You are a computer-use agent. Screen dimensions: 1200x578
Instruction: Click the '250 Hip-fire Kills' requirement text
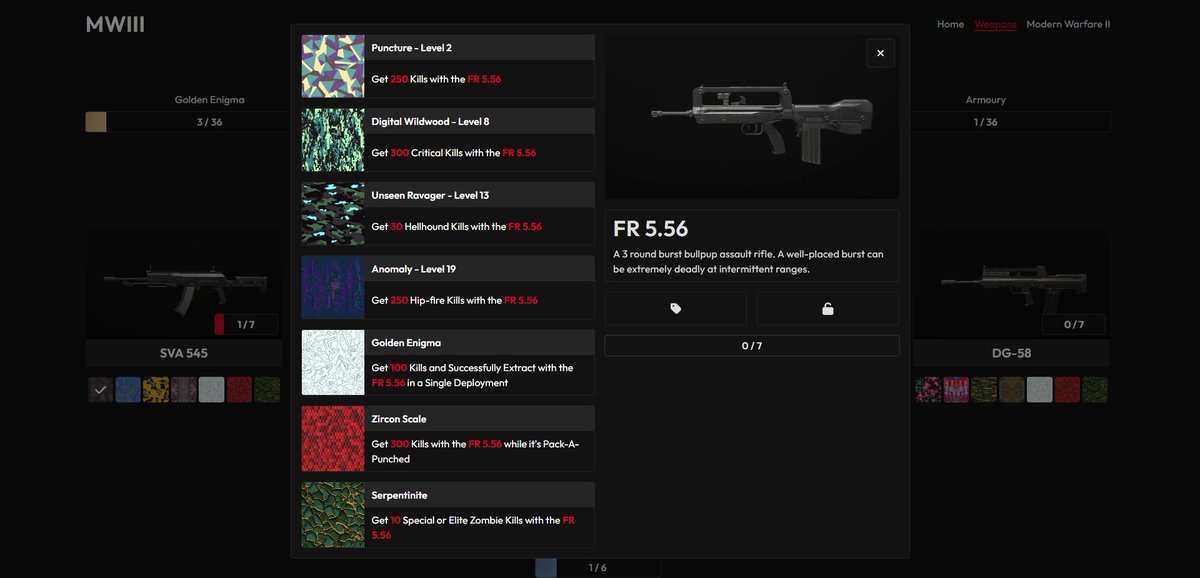tap(454, 300)
